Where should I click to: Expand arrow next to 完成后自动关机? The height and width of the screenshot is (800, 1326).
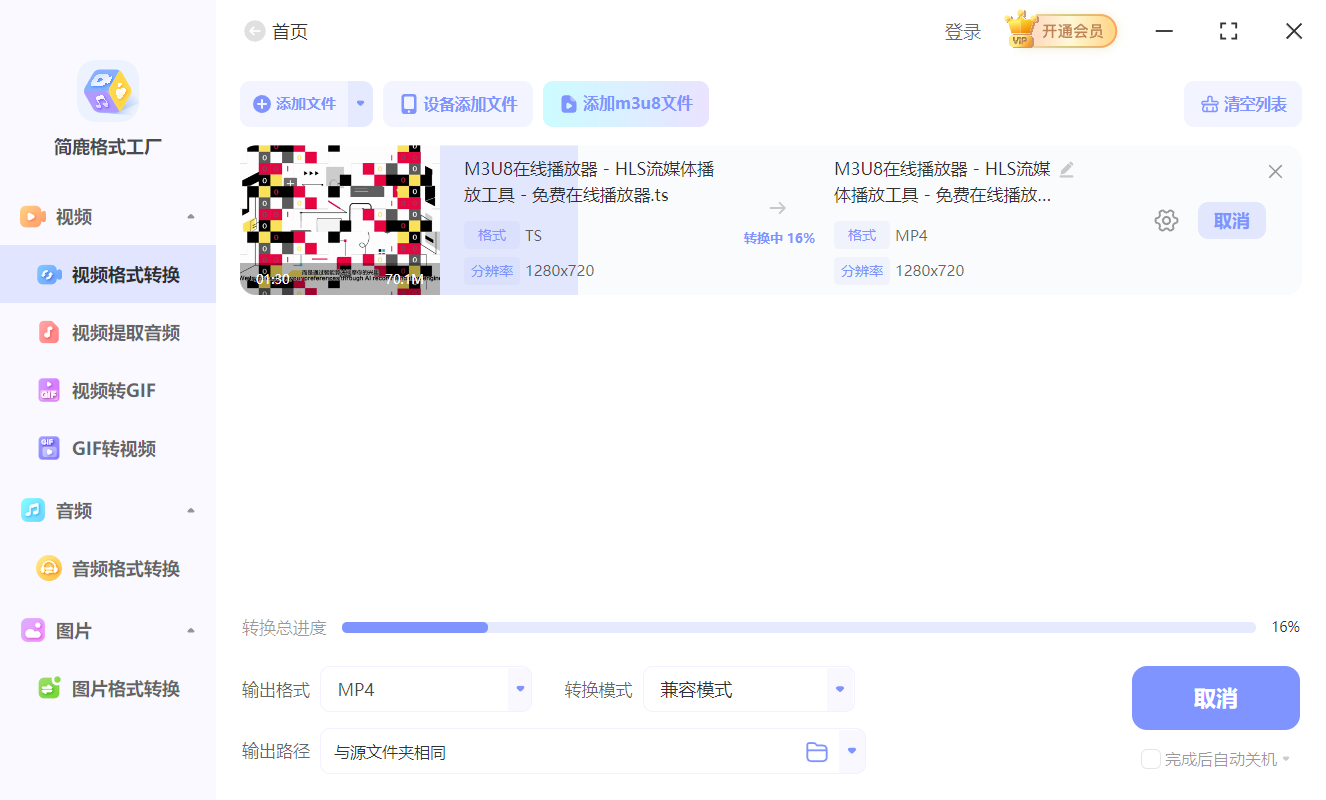(x=1286, y=760)
